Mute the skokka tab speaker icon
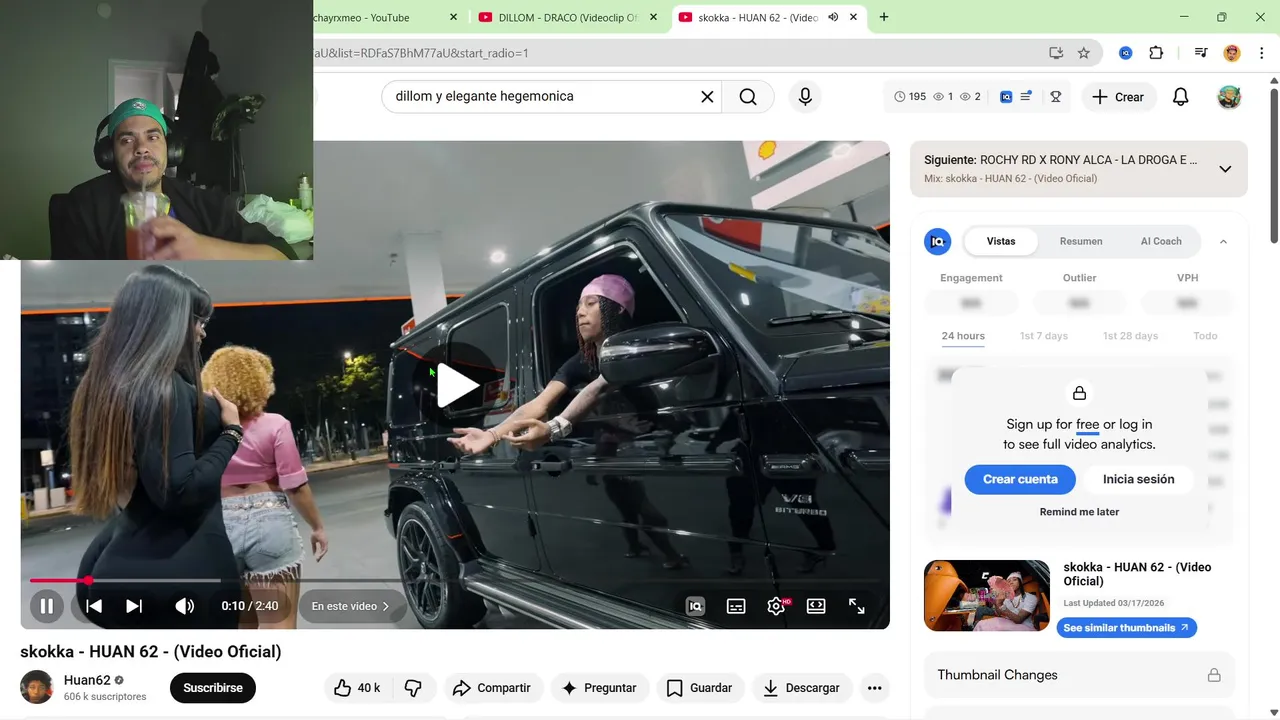This screenshot has height=720, width=1280. coord(833,17)
